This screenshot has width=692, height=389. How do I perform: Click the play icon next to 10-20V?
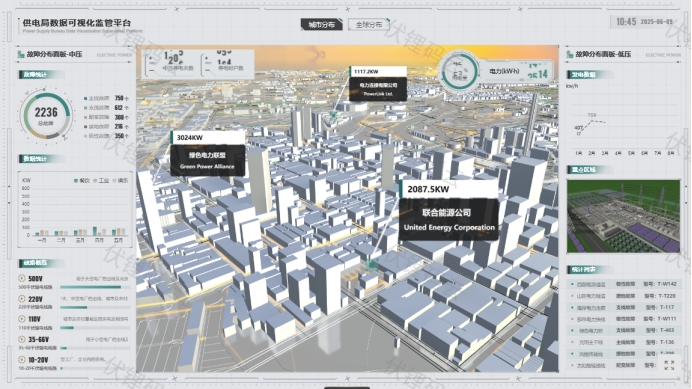pyautogui.click(x=22, y=359)
